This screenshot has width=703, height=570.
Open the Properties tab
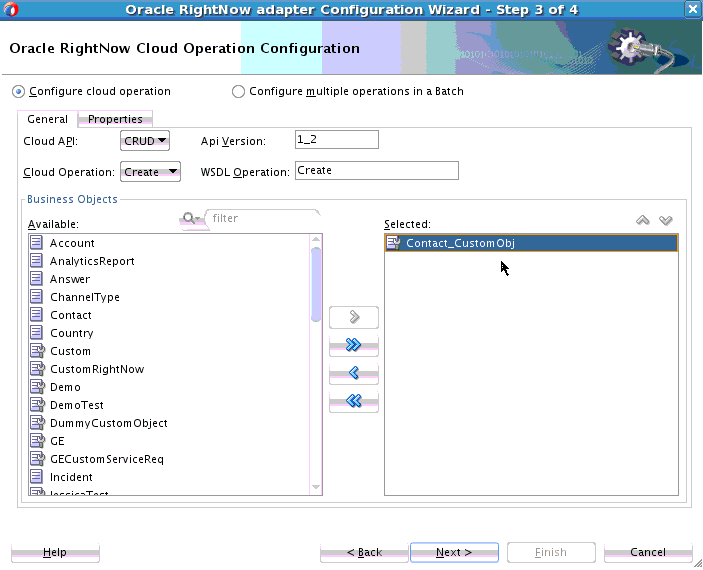tap(115, 119)
